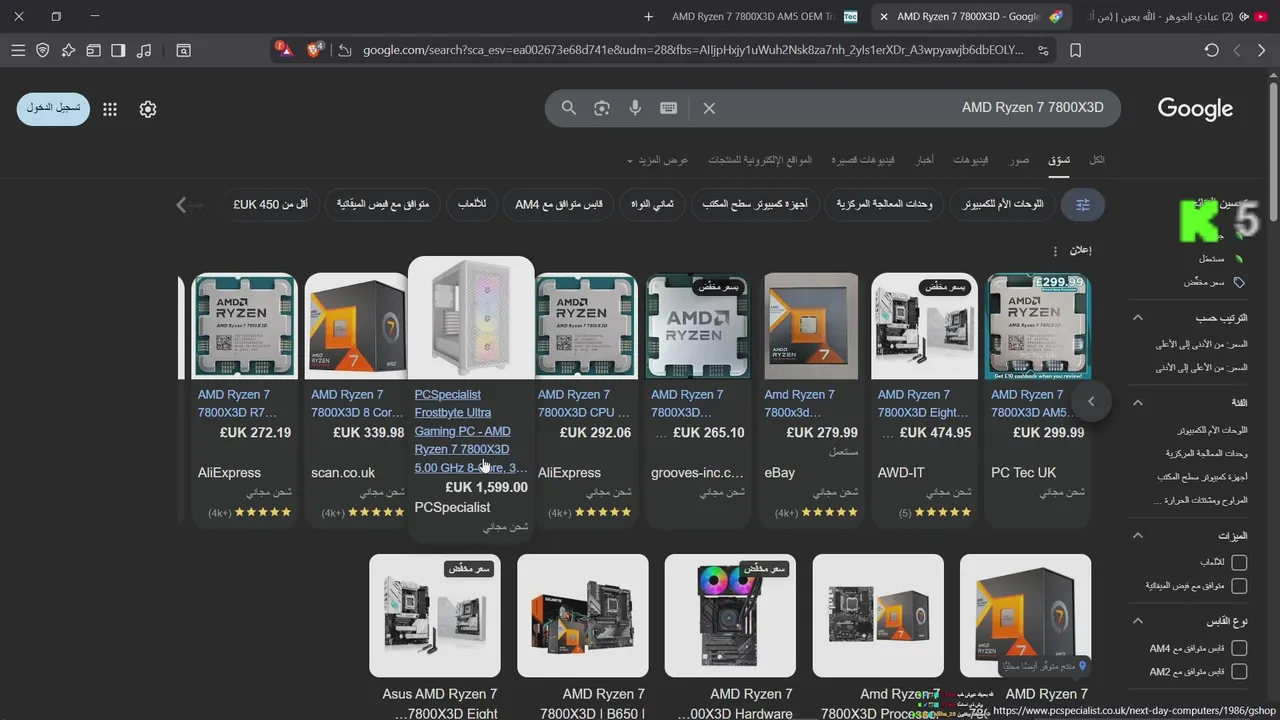The height and width of the screenshot is (720, 1280).
Task: Search by image with Lens icon
Action: (602, 108)
